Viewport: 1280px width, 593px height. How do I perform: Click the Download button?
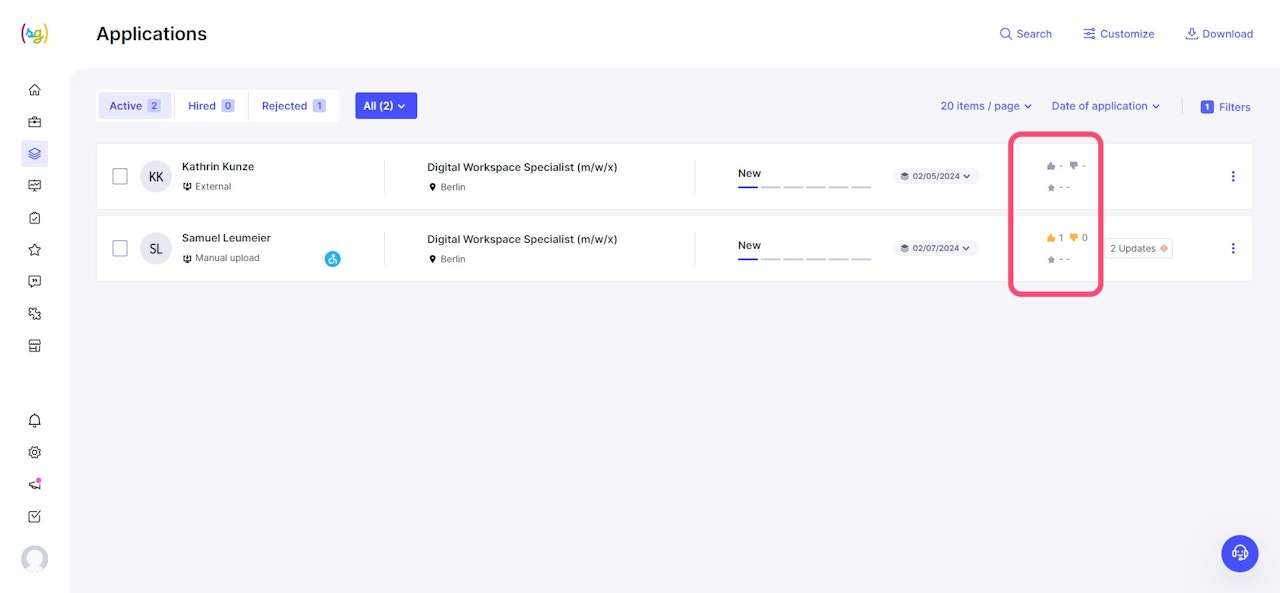pos(1219,34)
